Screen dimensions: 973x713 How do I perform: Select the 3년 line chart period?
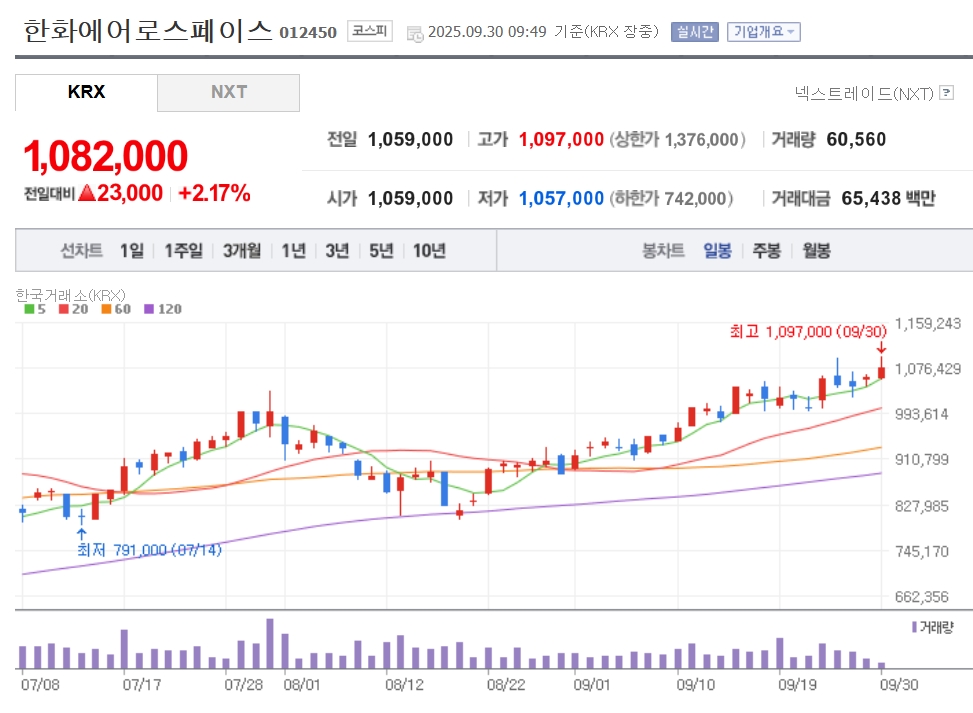click(x=338, y=251)
